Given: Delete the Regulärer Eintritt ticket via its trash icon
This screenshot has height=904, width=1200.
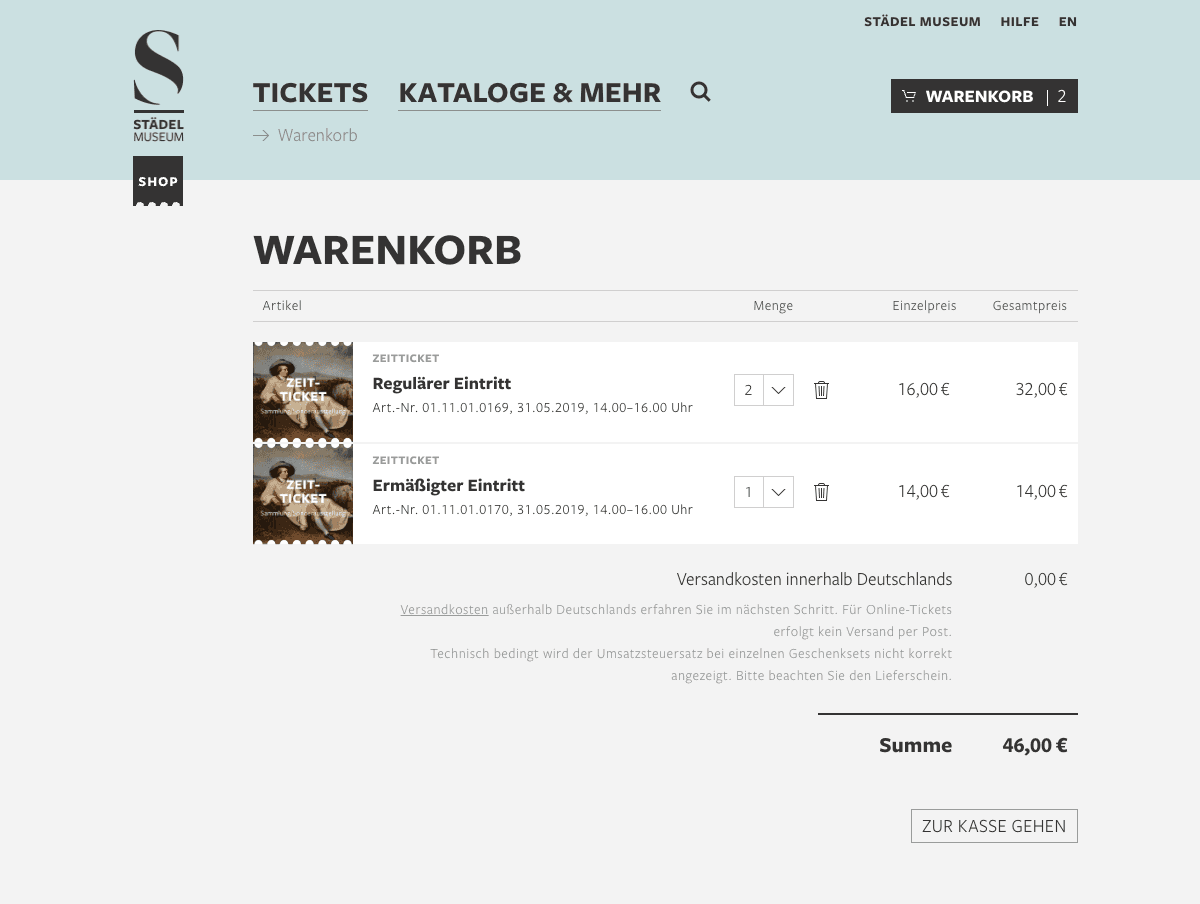Looking at the screenshot, I should click(x=821, y=390).
